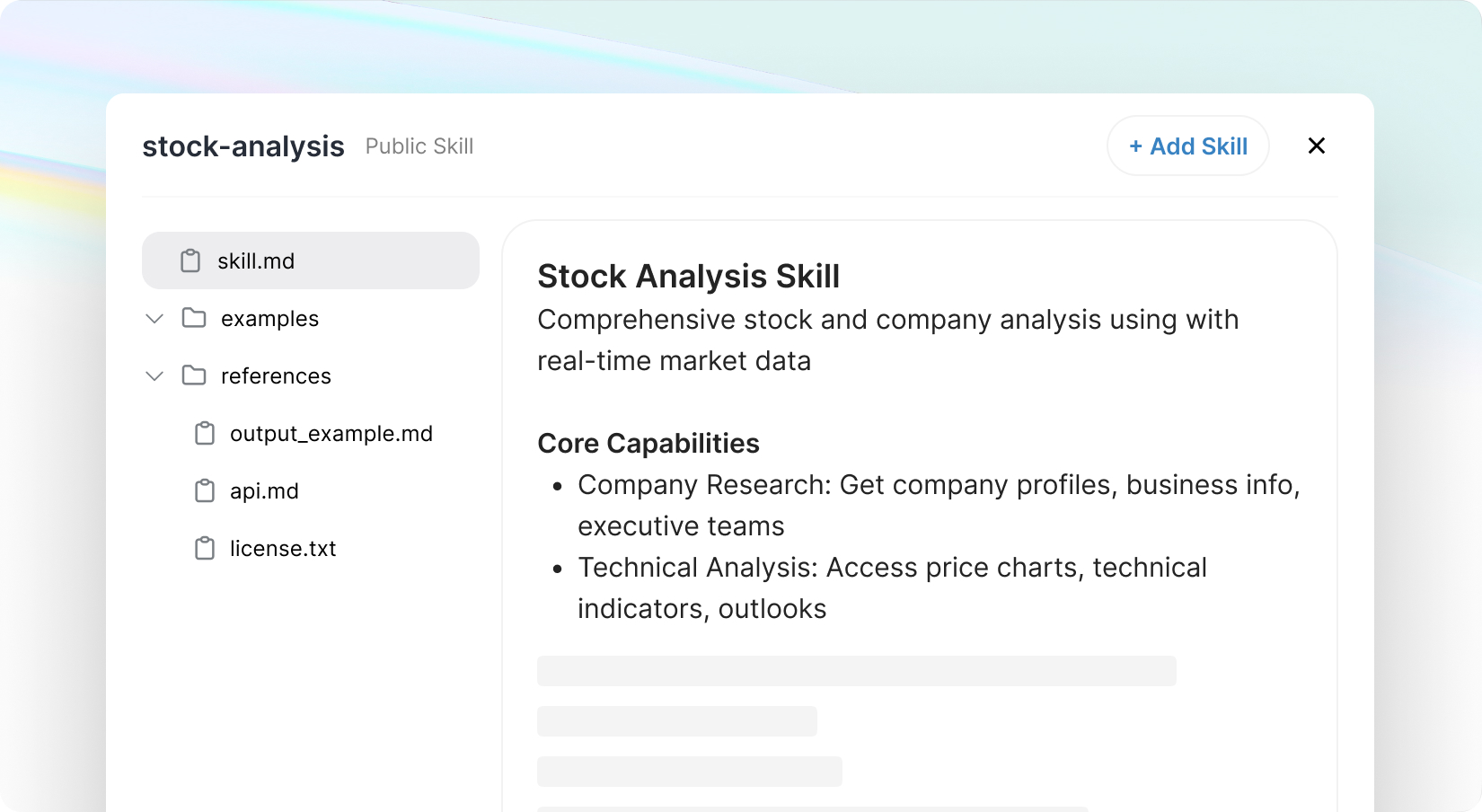
Task: Click the skill.md file clipboard icon
Action: pos(190,260)
